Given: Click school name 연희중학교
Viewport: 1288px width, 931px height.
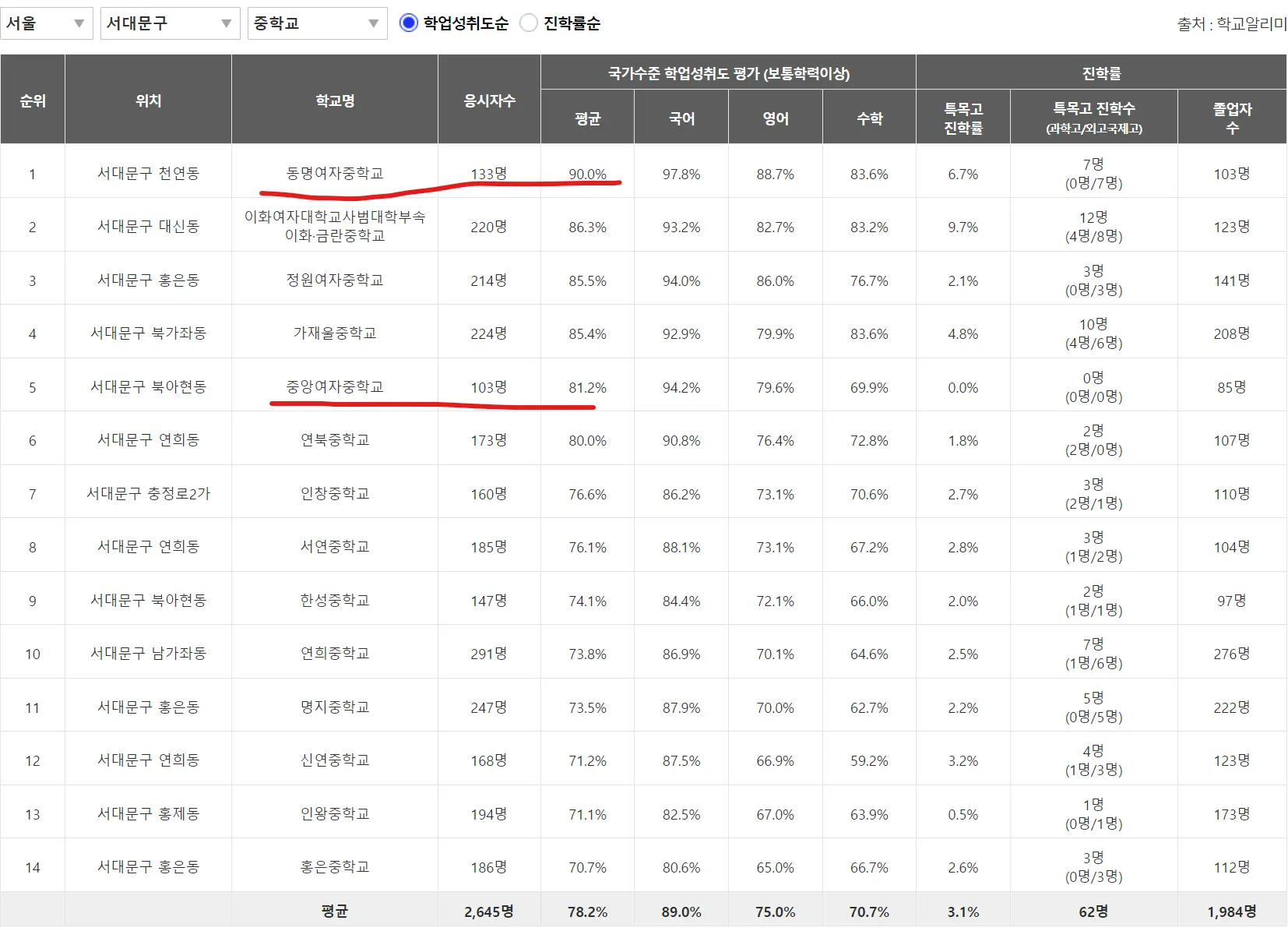Looking at the screenshot, I should [335, 653].
